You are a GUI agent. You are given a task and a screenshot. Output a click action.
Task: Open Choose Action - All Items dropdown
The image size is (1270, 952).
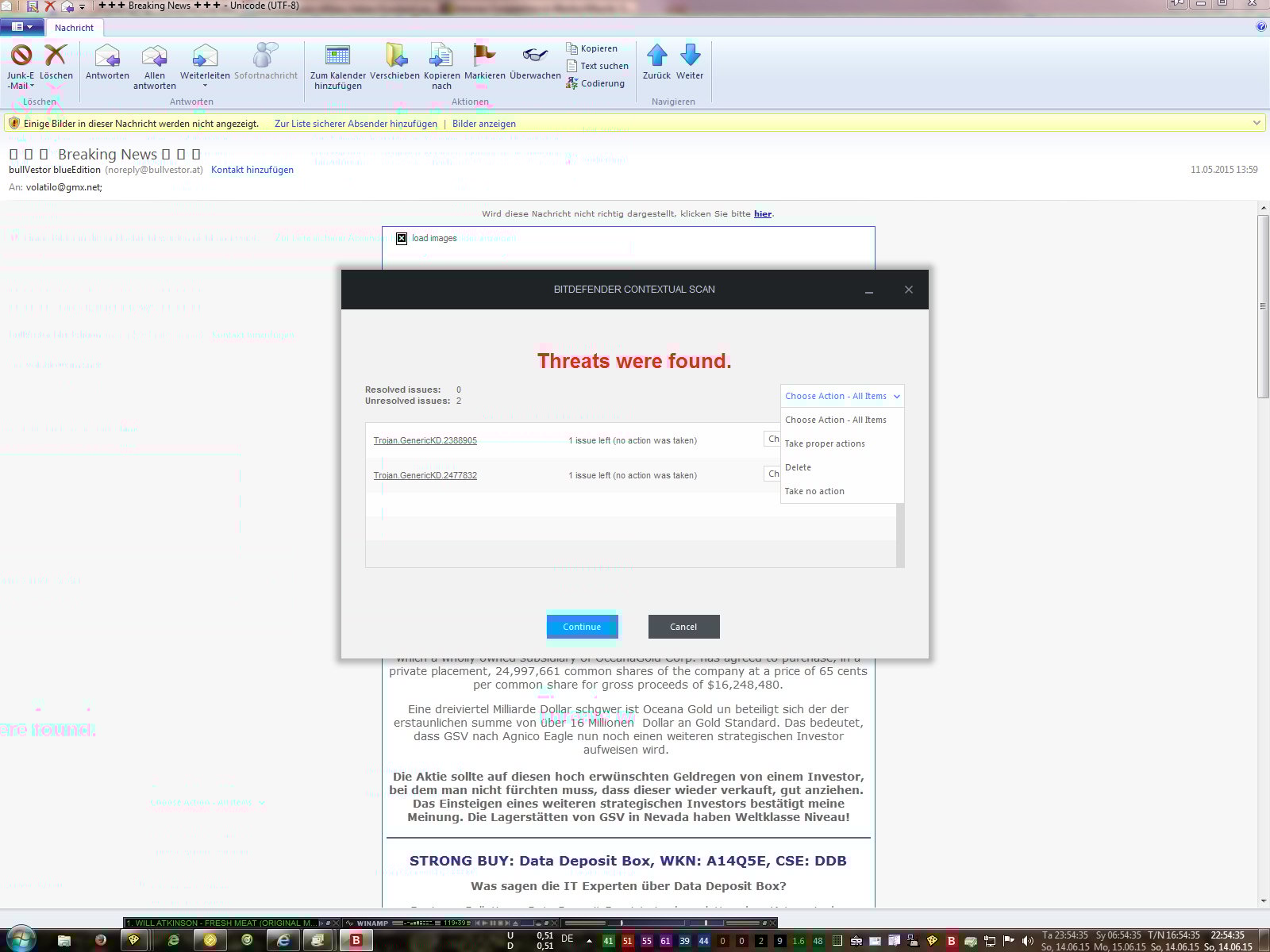pos(842,396)
